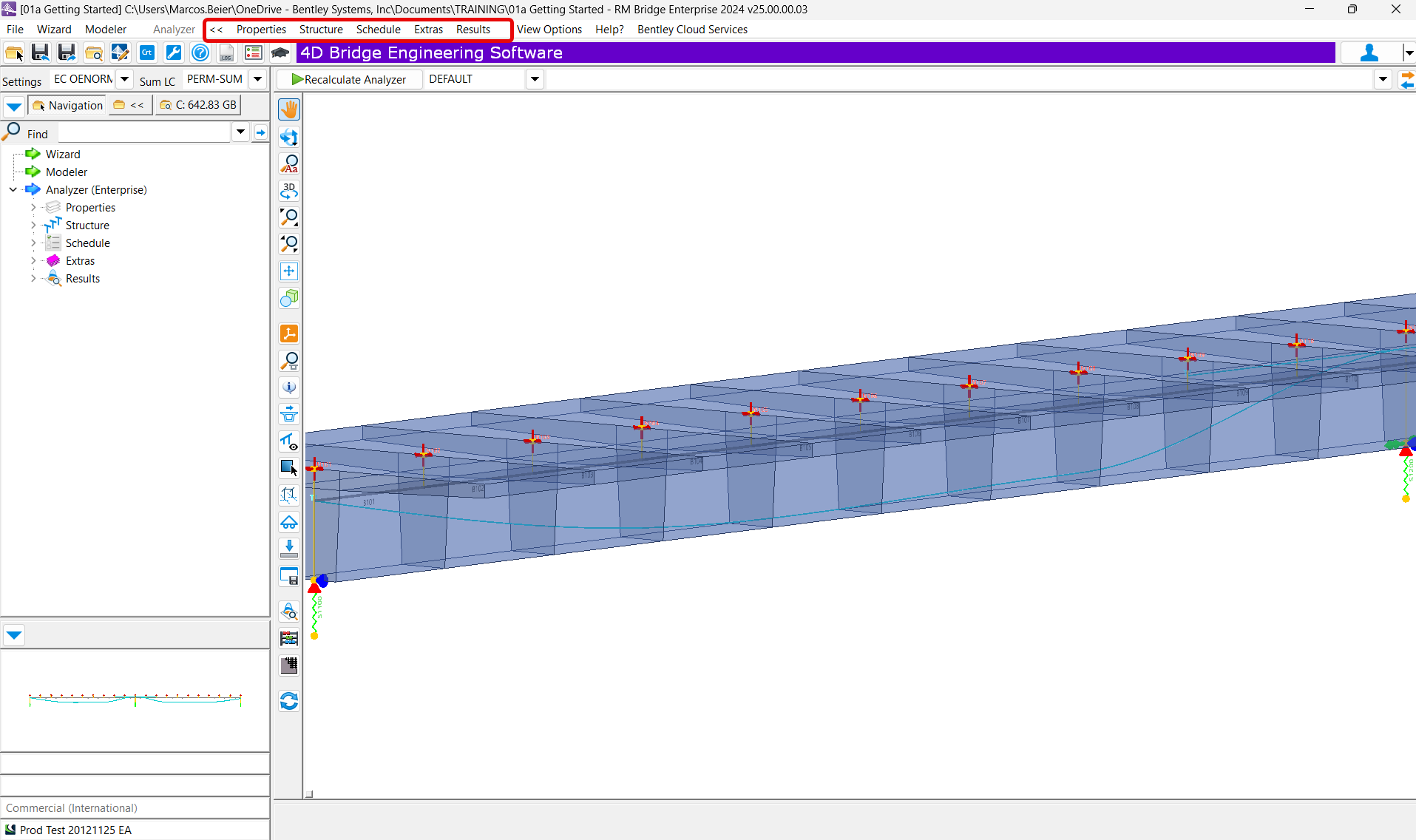The width and height of the screenshot is (1416, 840).
Task: Click the user account profile icon
Action: tap(1369, 52)
